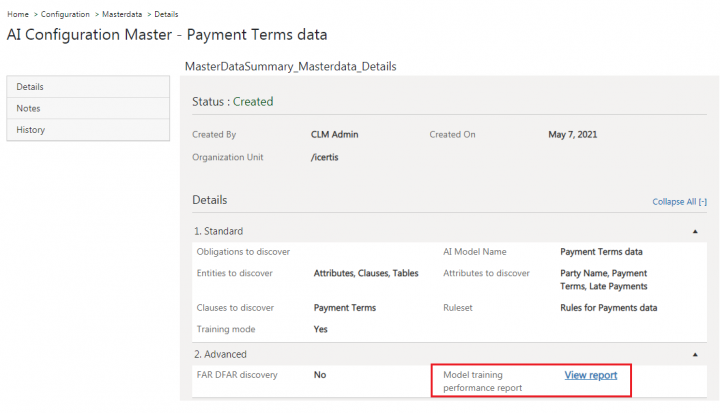Click the /icertis organization unit value
The image size is (720, 413).
pos(325,158)
